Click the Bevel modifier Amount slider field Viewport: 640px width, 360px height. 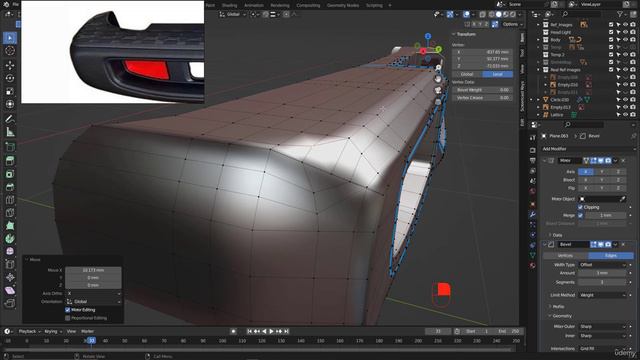coord(602,273)
